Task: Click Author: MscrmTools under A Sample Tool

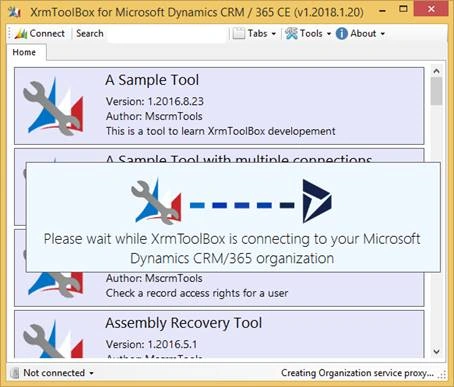Action: [154, 116]
